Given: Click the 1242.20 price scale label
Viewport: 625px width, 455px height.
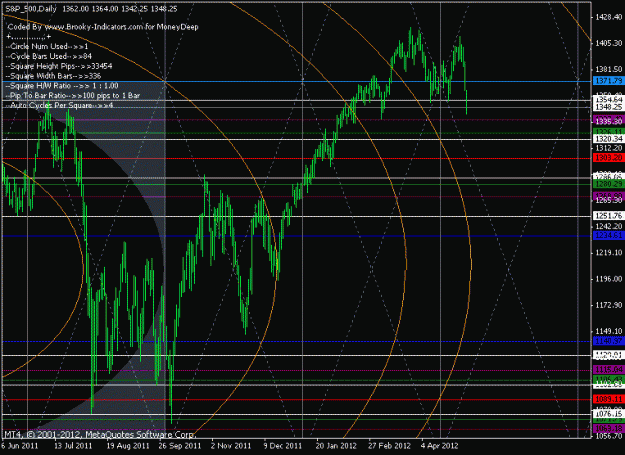Looking at the screenshot, I should (609, 226).
